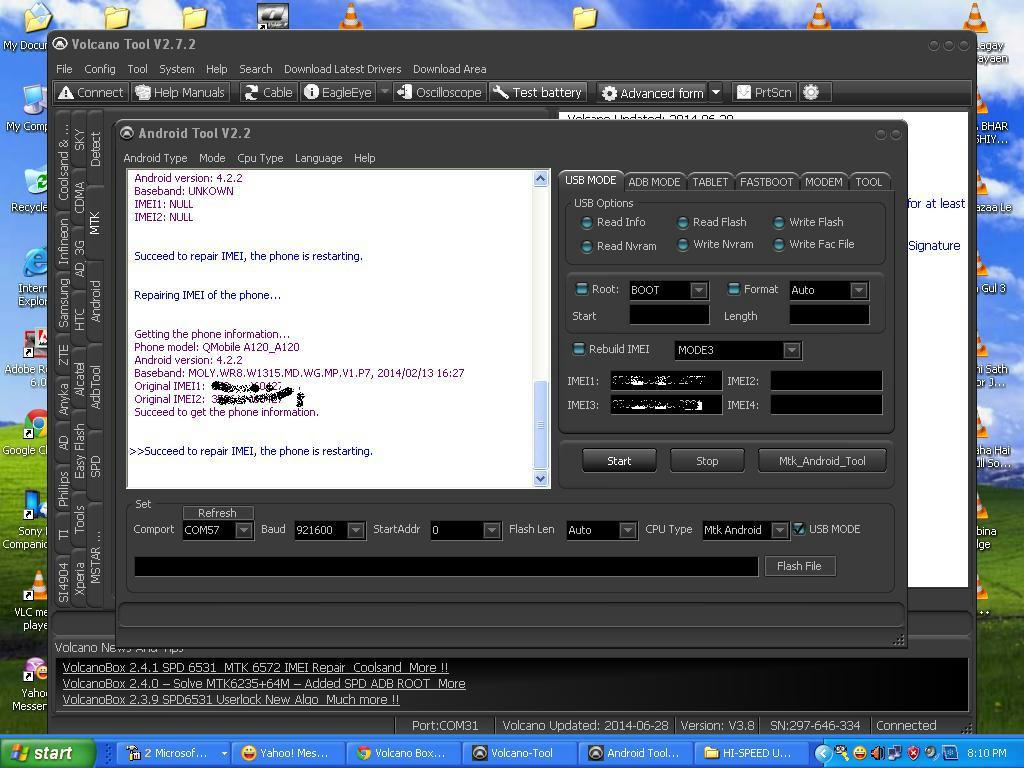Open VolcanoBox 2.3.9 Userlock news link
This screenshot has height=768, width=1024.
coord(231,699)
